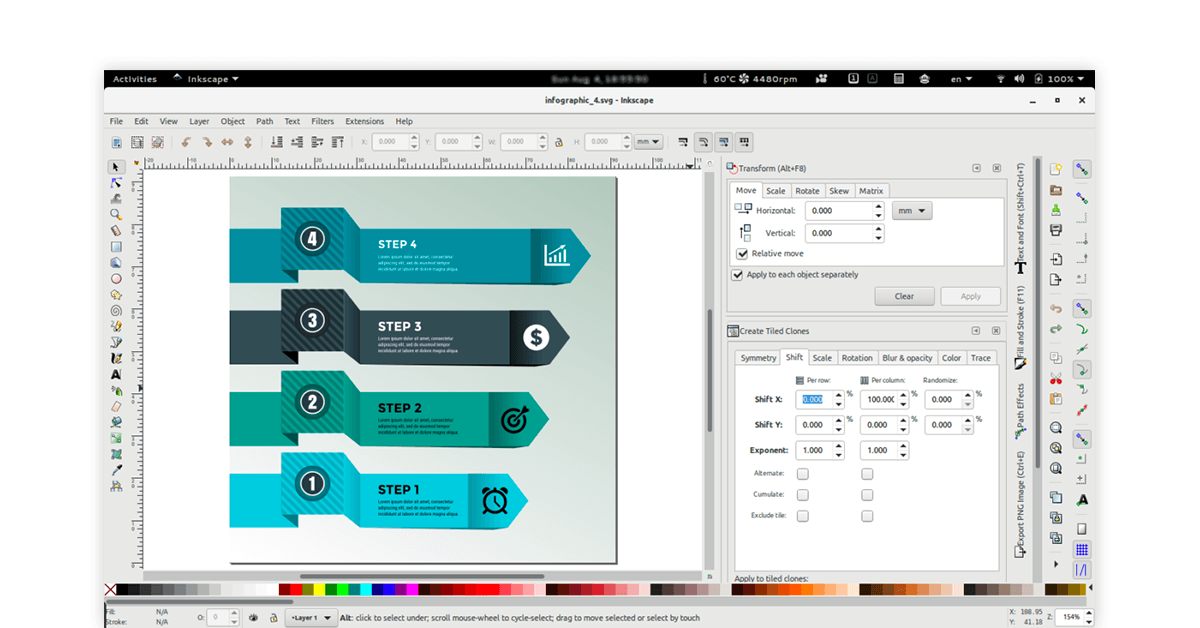This screenshot has height=628, width=1200.
Task: Open Extensions menu
Action: pos(365,121)
